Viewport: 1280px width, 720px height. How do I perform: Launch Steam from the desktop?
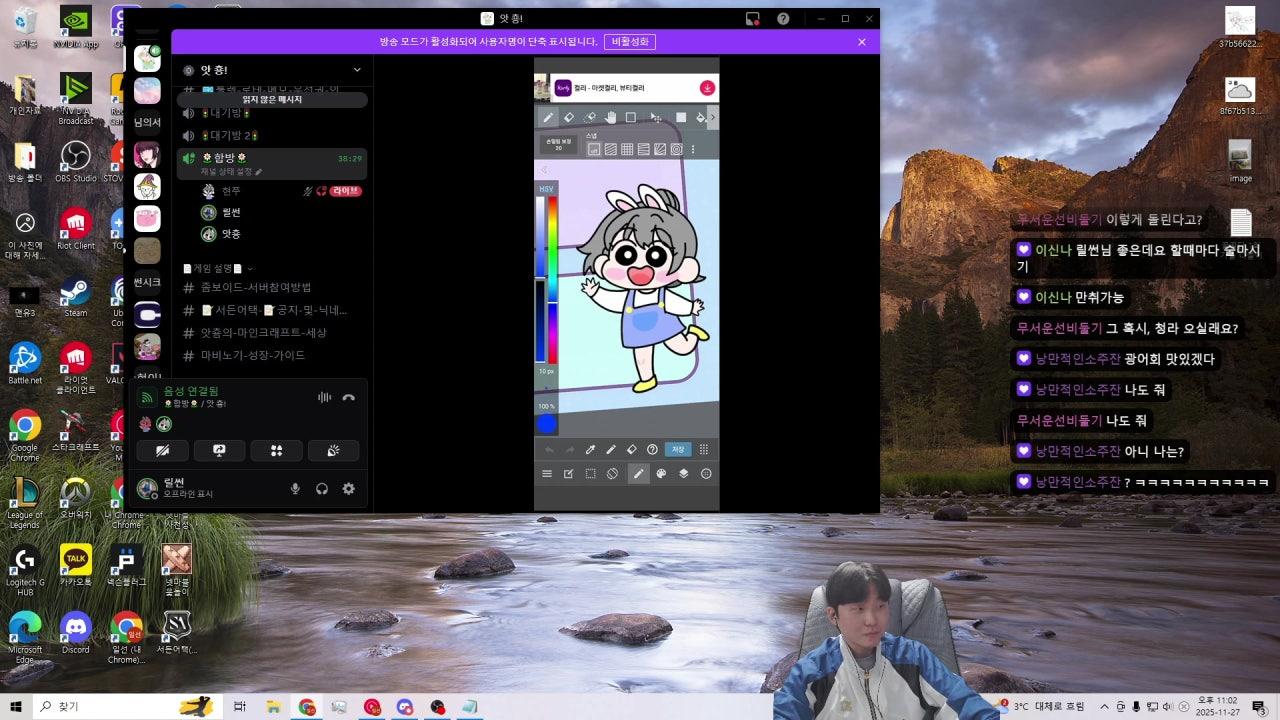(75, 294)
